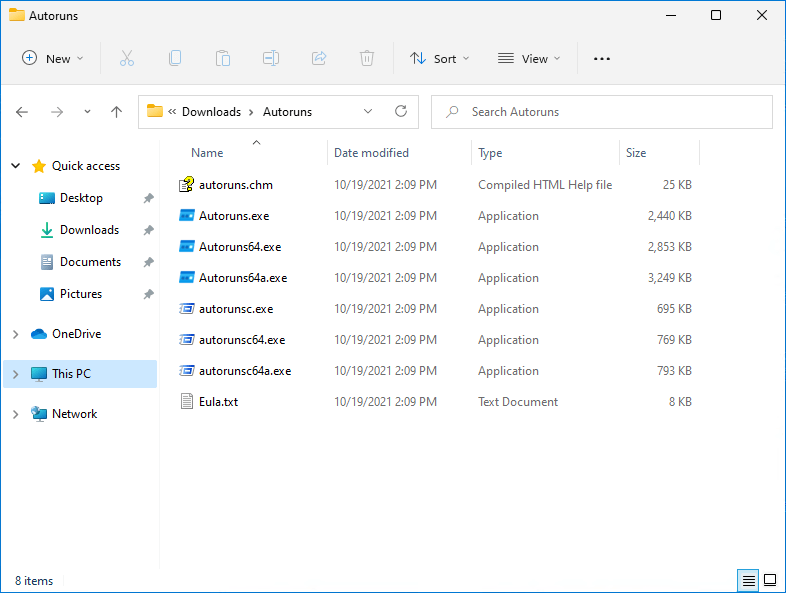Click the folder icon in address bar
The height and width of the screenshot is (593, 786).
point(154,111)
